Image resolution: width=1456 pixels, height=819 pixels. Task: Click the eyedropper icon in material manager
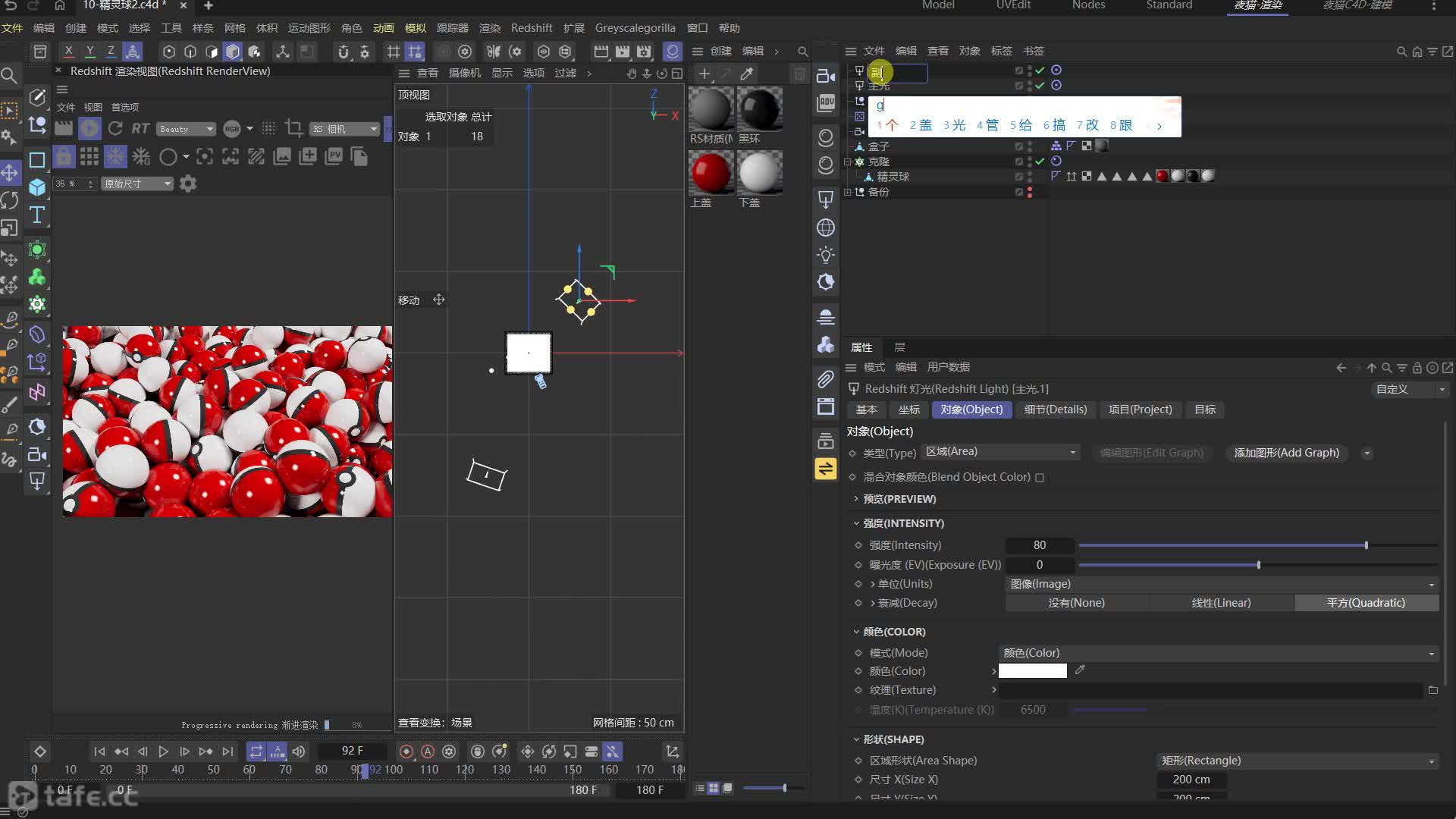pos(747,74)
